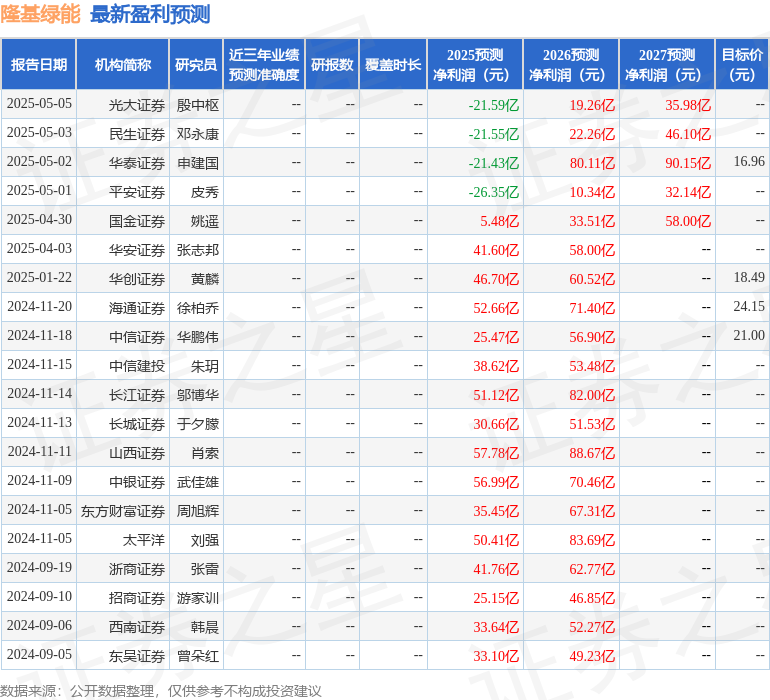This screenshot has width=770, height=700.
Task: Click researcher name 游家训
Action: pyautogui.click(x=197, y=598)
